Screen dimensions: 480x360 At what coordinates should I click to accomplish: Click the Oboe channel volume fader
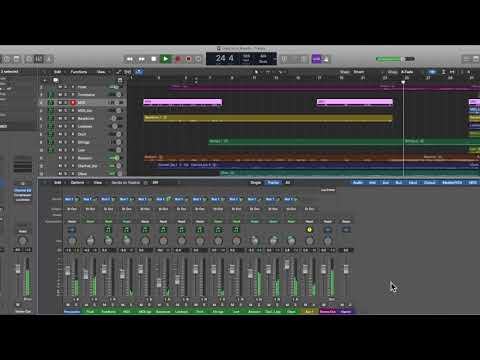(287, 265)
